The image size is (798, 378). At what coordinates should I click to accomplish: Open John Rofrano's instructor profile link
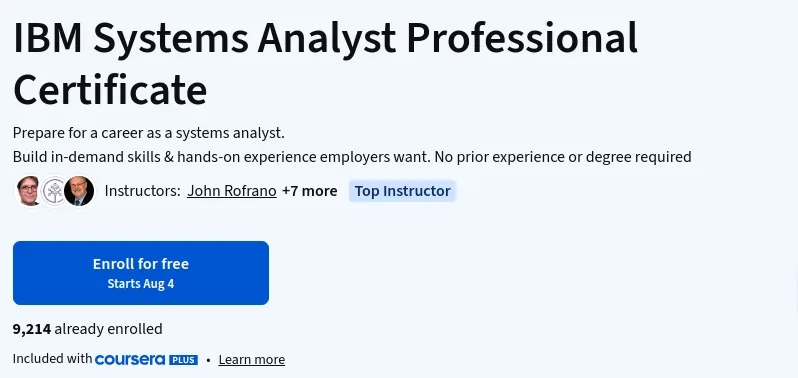pyautogui.click(x=232, y=191)
